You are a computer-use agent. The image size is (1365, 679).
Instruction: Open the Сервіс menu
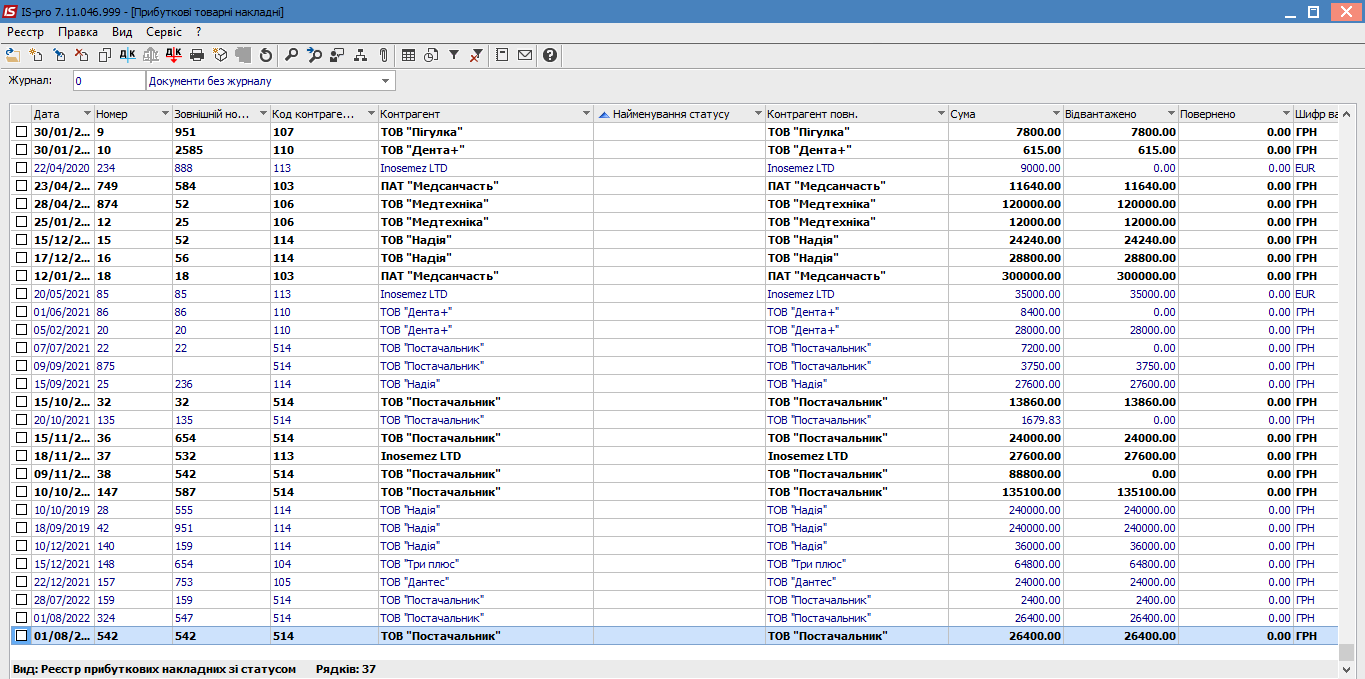[164, 32]
